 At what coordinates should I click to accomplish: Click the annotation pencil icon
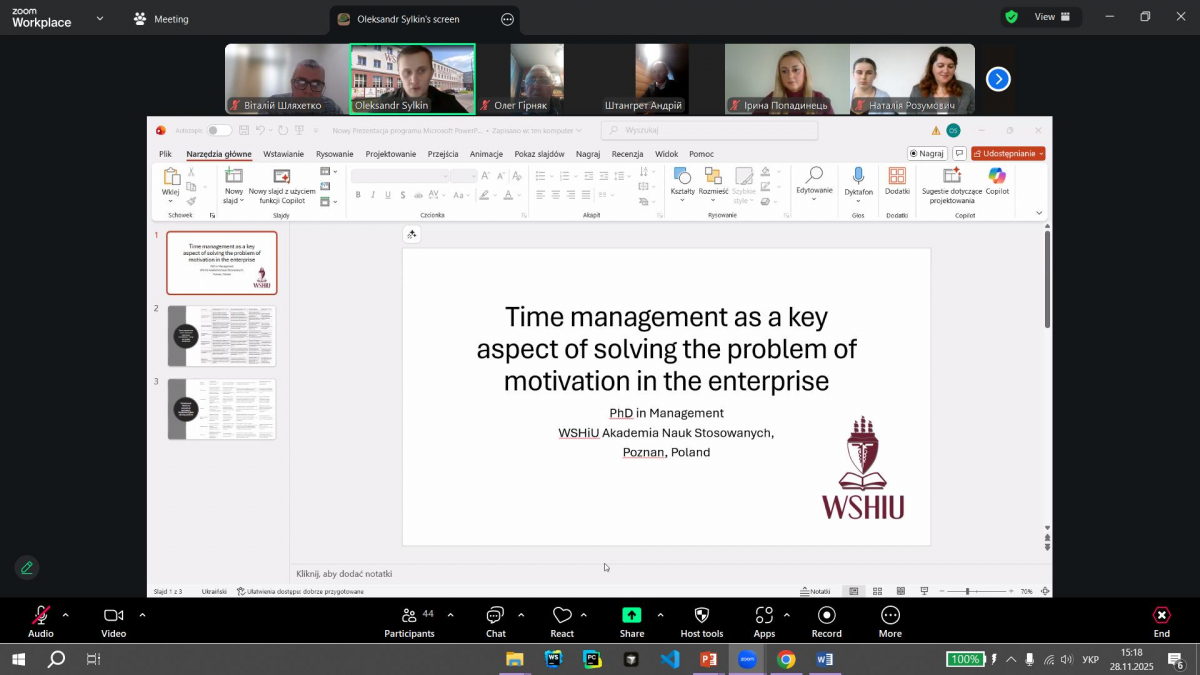pyautogui.click(x=27, y=568)
